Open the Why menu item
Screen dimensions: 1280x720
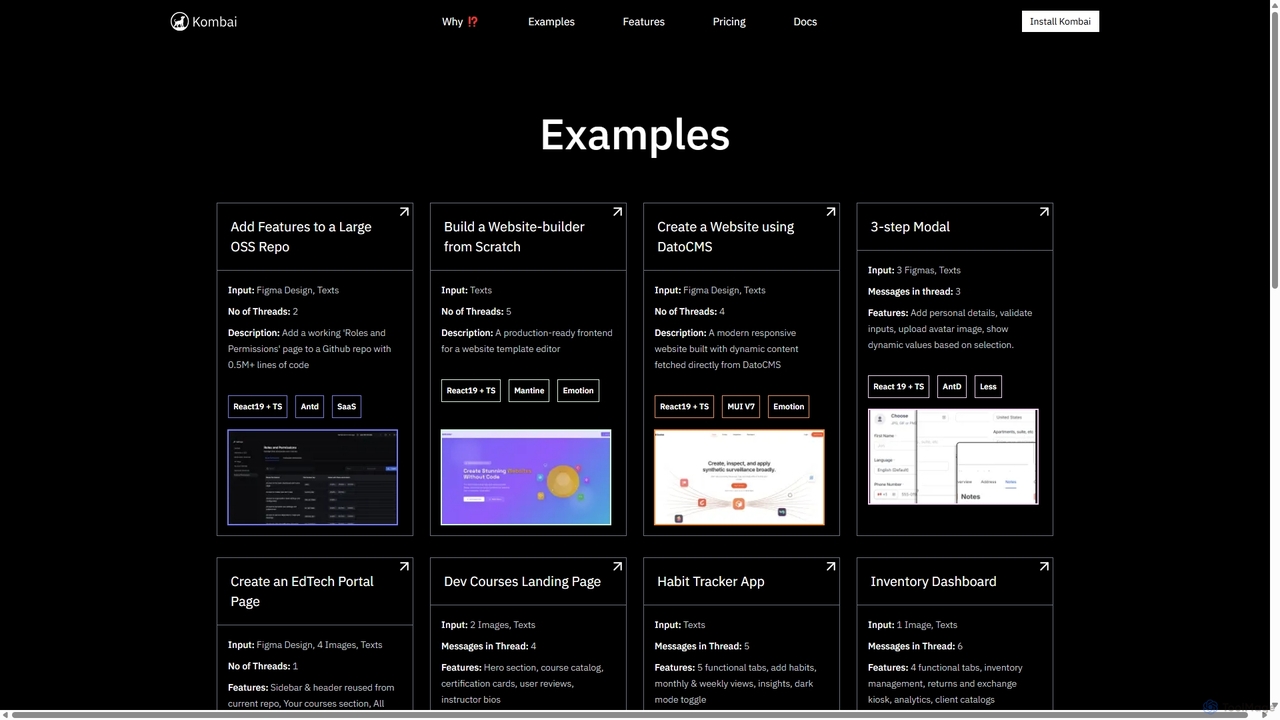click(460, 22)
